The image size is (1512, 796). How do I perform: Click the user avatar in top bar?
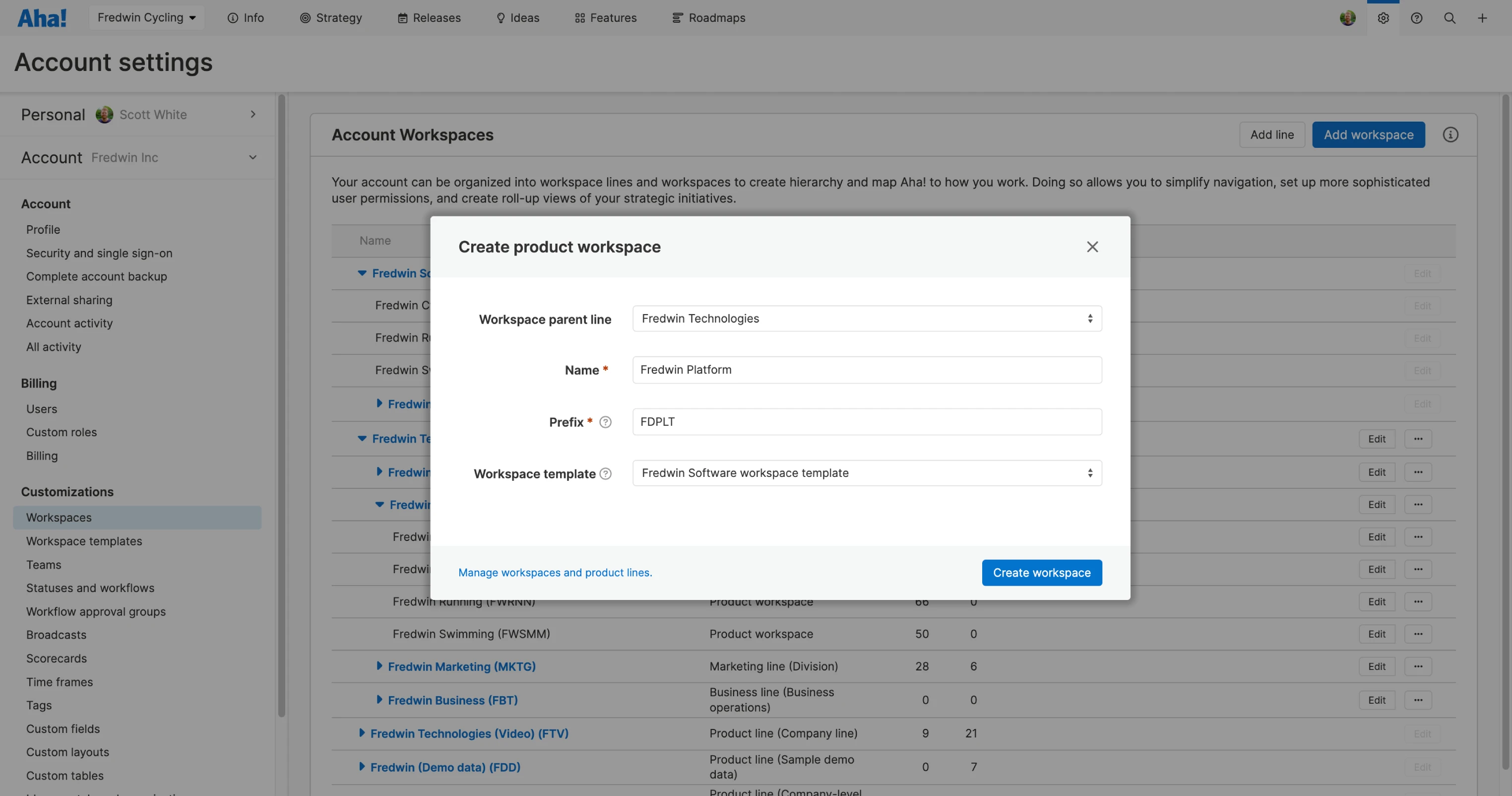[1348, 17]
